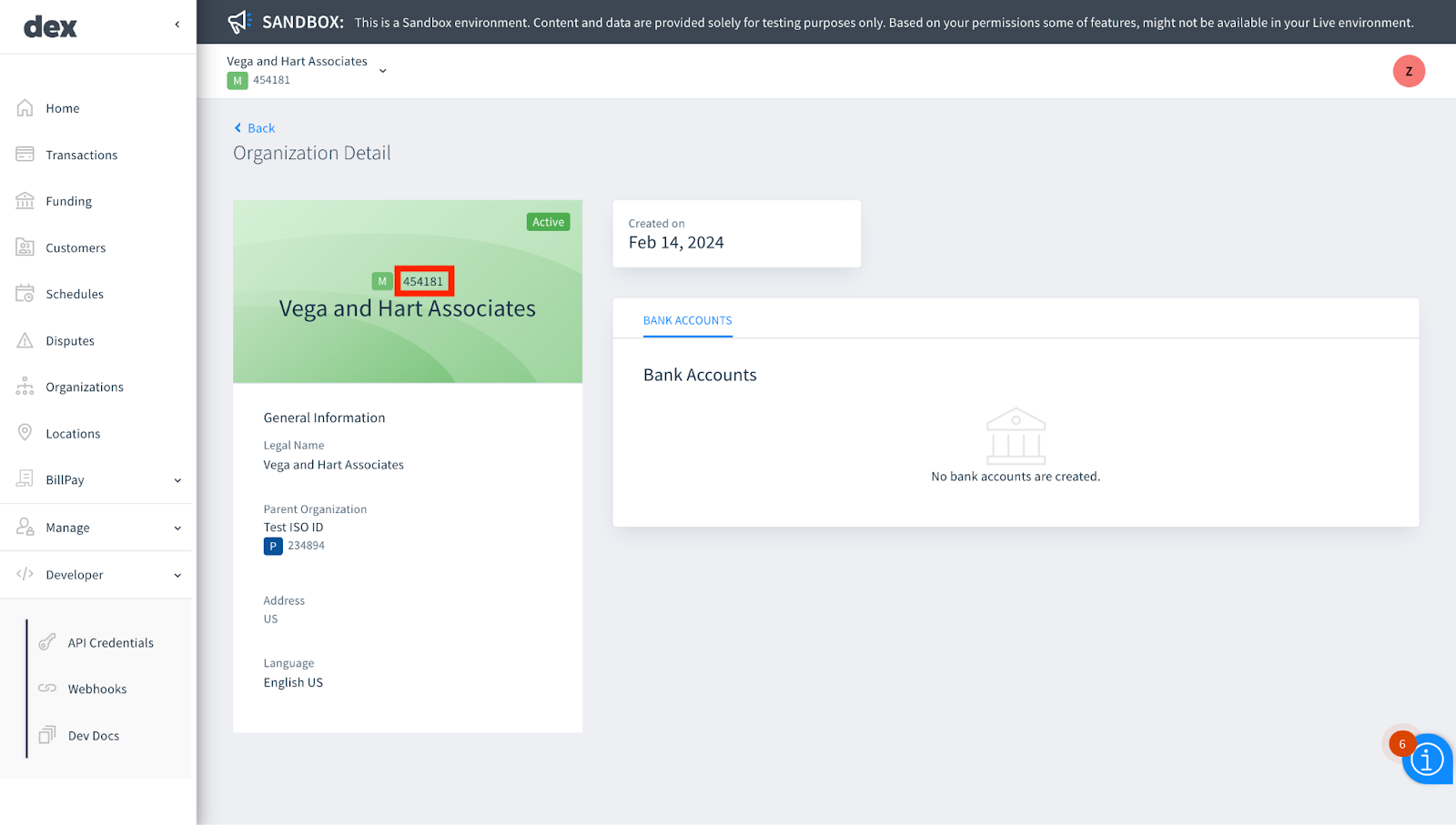Open the Vega and Hart Associates organization dropdown

click(x=382, y=69)
